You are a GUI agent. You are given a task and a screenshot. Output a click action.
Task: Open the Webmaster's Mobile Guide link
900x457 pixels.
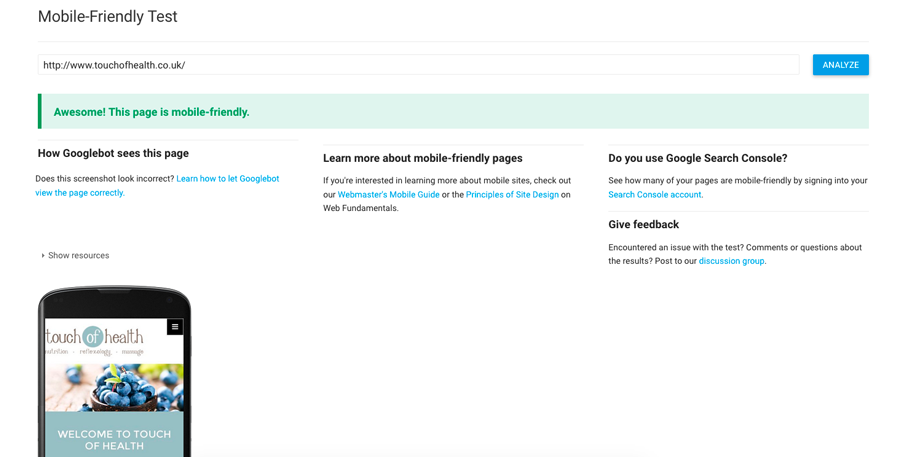pos(389,195)
